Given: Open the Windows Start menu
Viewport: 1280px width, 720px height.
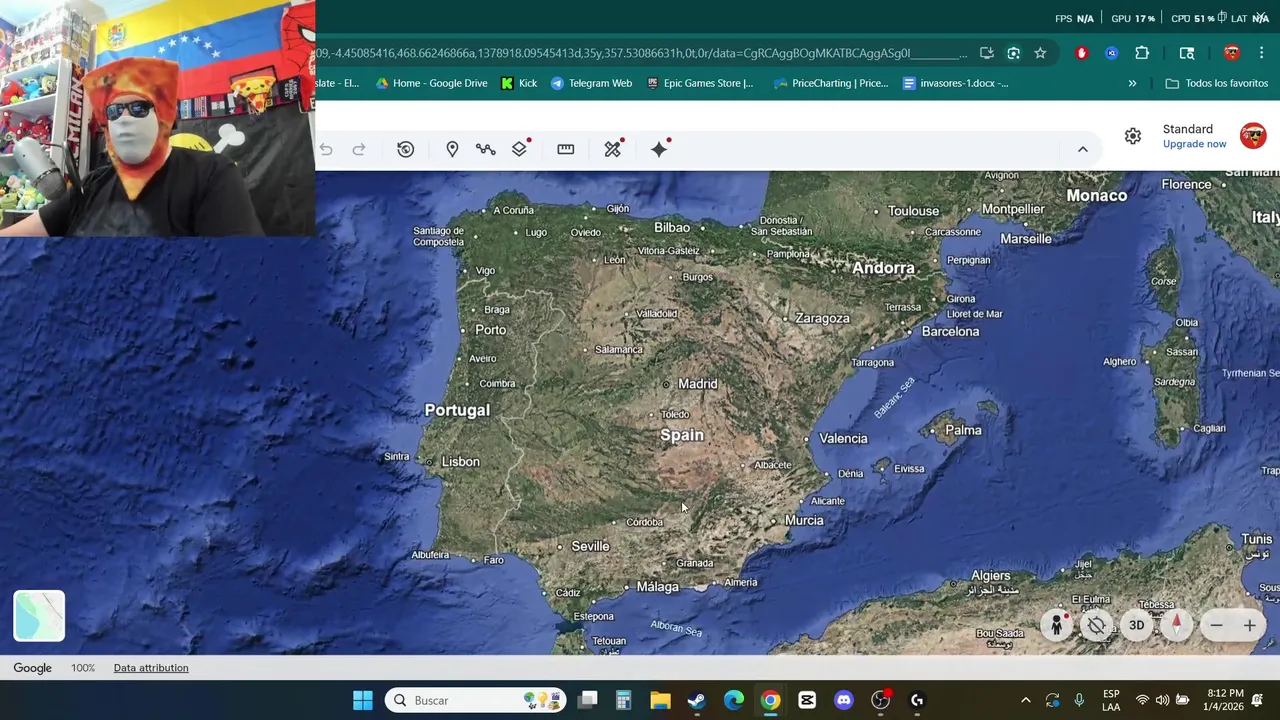Looking at the screenshot, I should coord(363,700).
